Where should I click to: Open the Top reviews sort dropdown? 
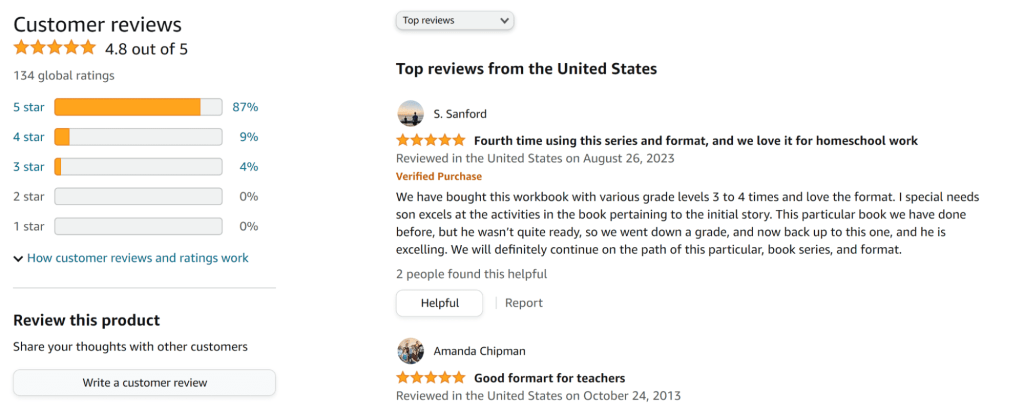click(455, 20)
